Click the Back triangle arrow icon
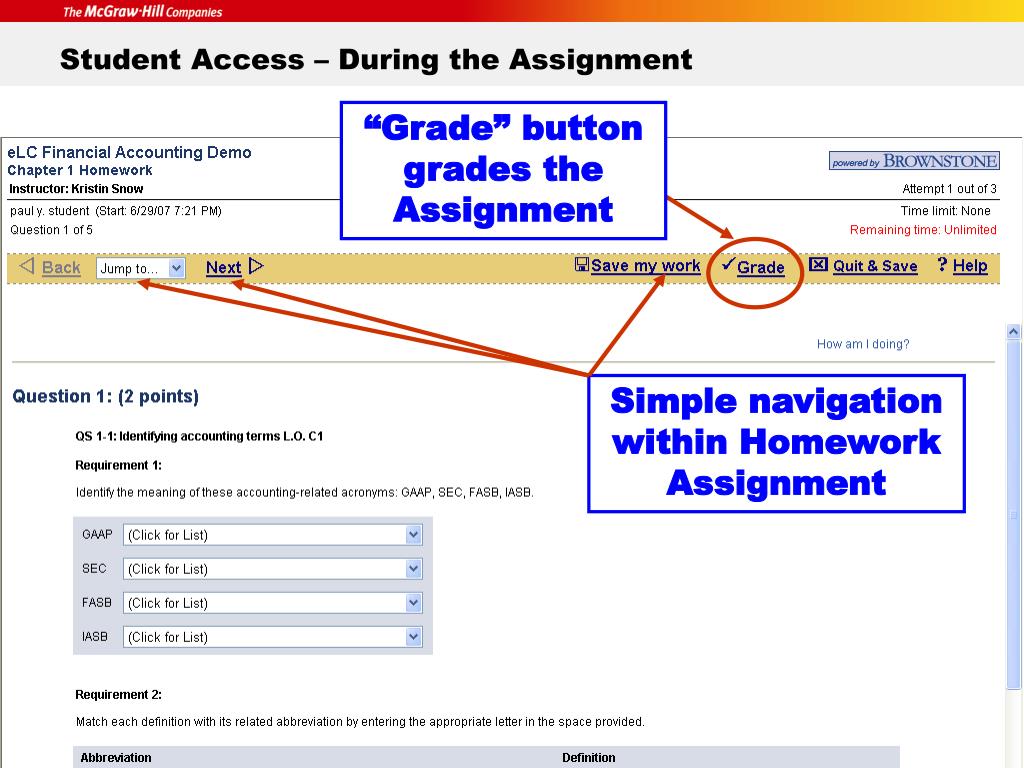 (x=27, y=266)
